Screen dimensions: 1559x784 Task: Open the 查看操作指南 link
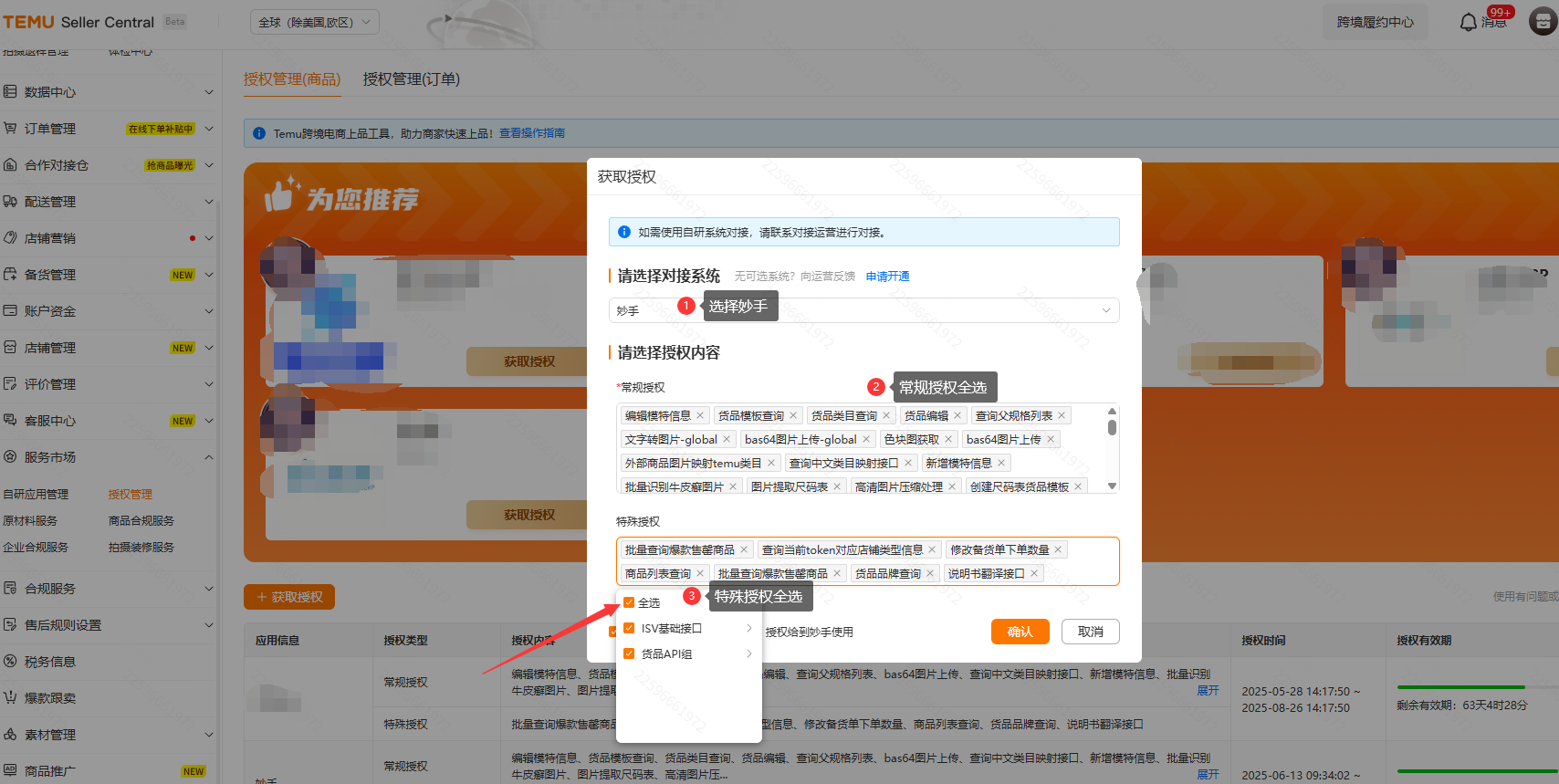pyautogui.click(x=532, y=133)
